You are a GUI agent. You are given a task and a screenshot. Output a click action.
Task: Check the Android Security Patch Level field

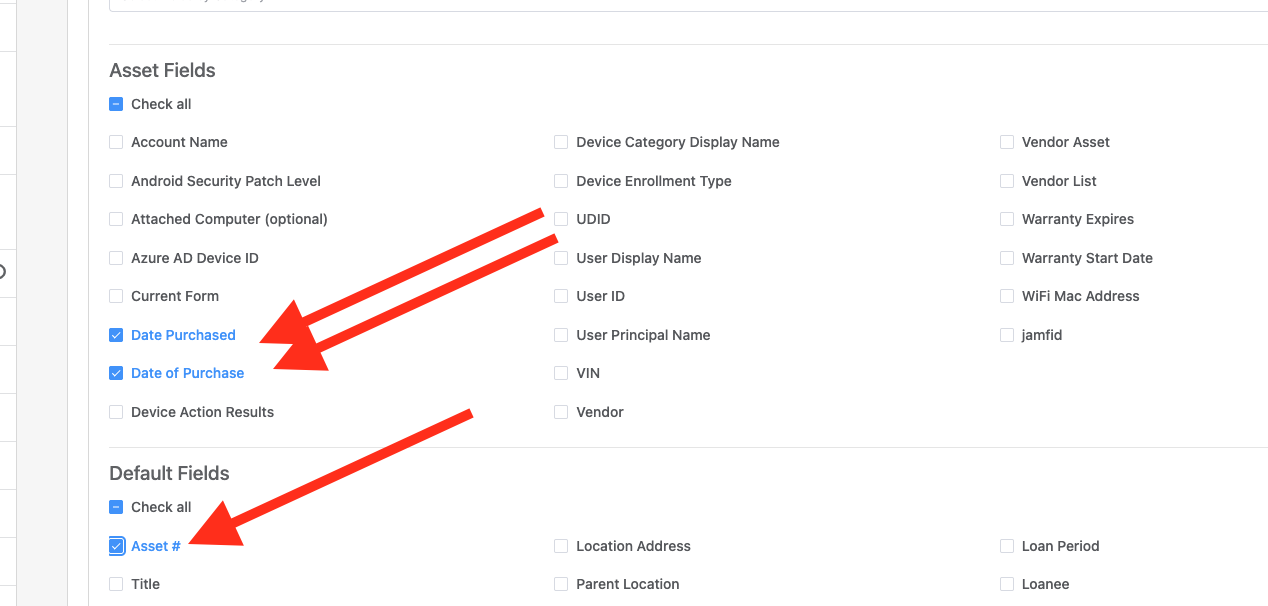(116, 181)
